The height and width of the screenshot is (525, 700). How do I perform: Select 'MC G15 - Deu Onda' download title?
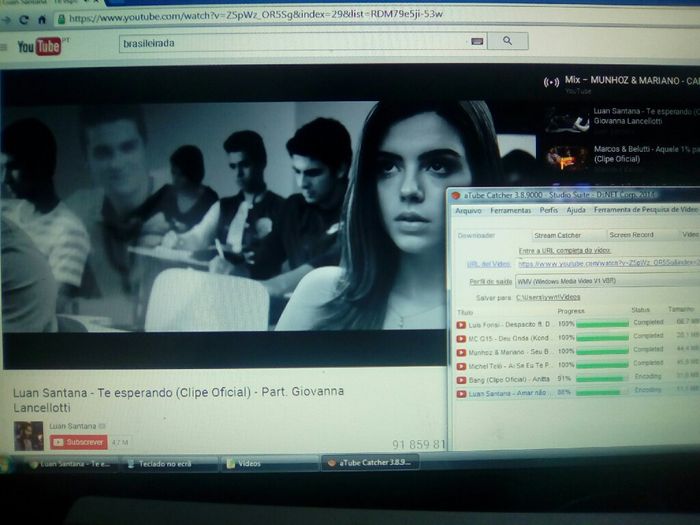pyautogui.click(x=508, y=338)
